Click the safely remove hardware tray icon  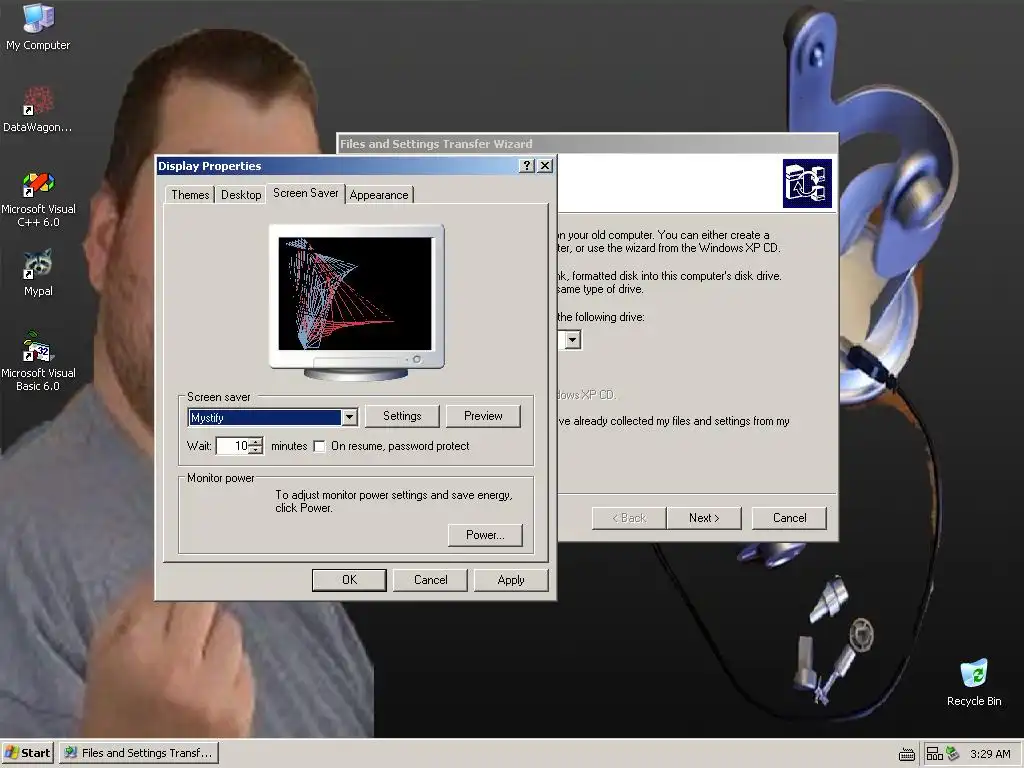pyautogui.click(x=952, y=754)
